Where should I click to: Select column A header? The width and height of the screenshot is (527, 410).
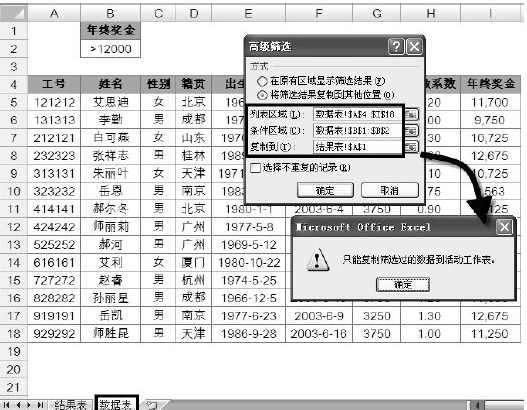54,13
